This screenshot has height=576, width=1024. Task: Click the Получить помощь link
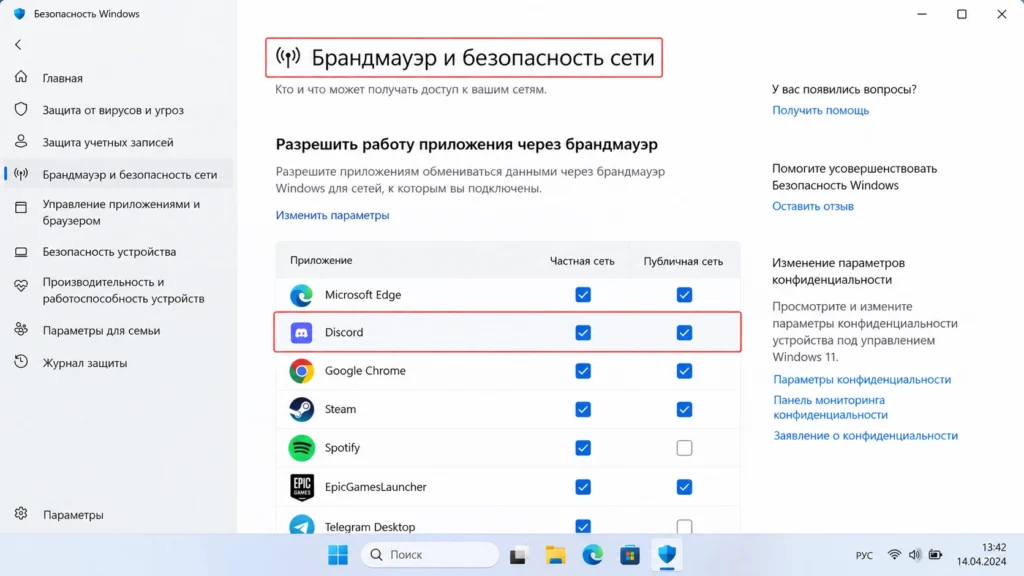pyautogui.click(x=820, y=110)
